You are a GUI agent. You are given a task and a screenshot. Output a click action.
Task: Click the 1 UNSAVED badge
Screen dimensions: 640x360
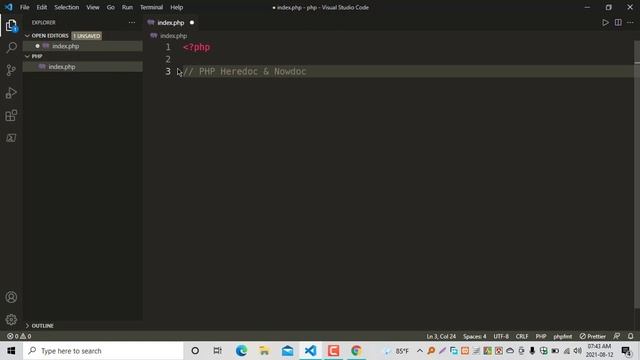[x=87, y=36]
